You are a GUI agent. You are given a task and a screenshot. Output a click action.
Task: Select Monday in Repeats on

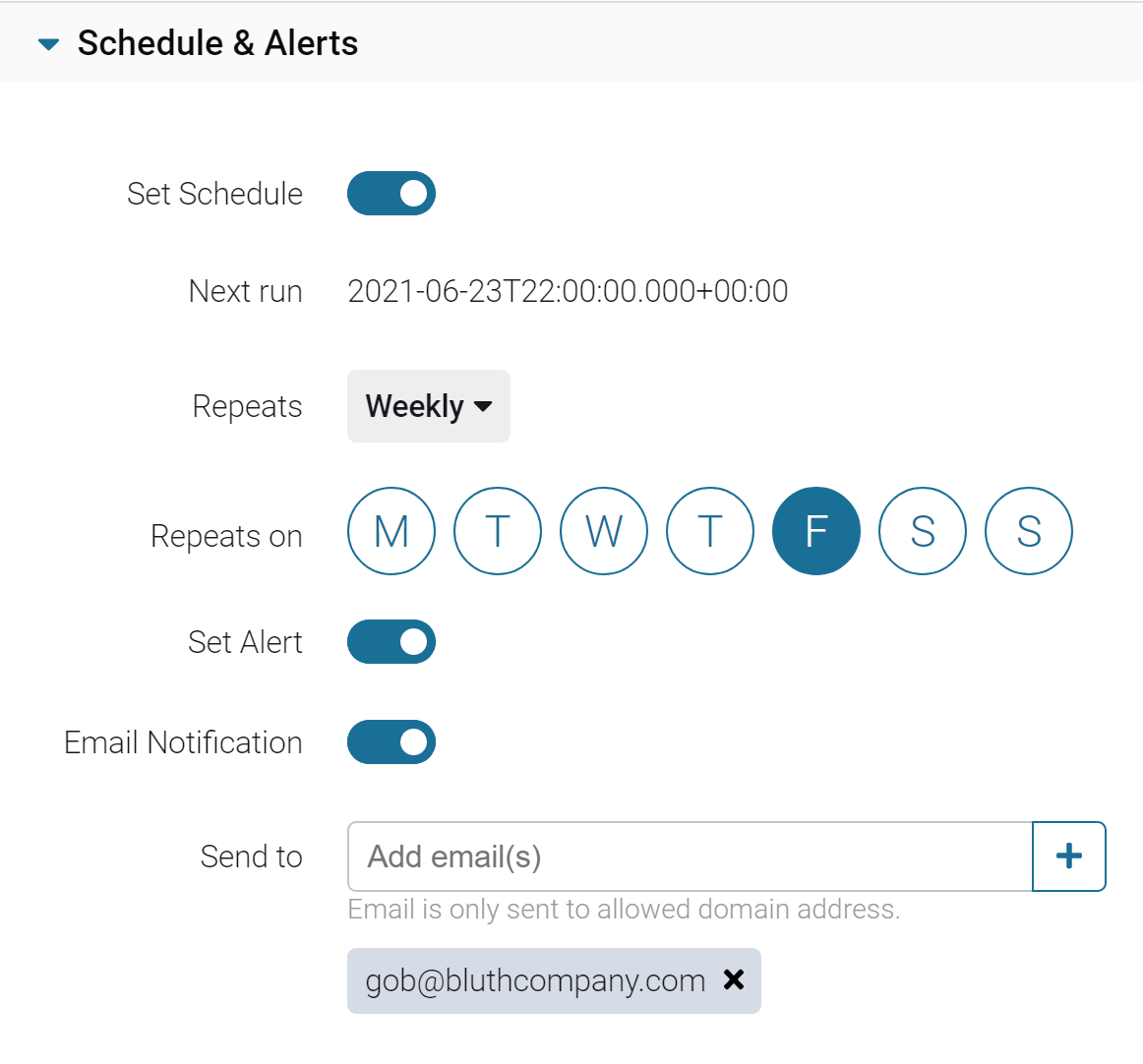391,531
